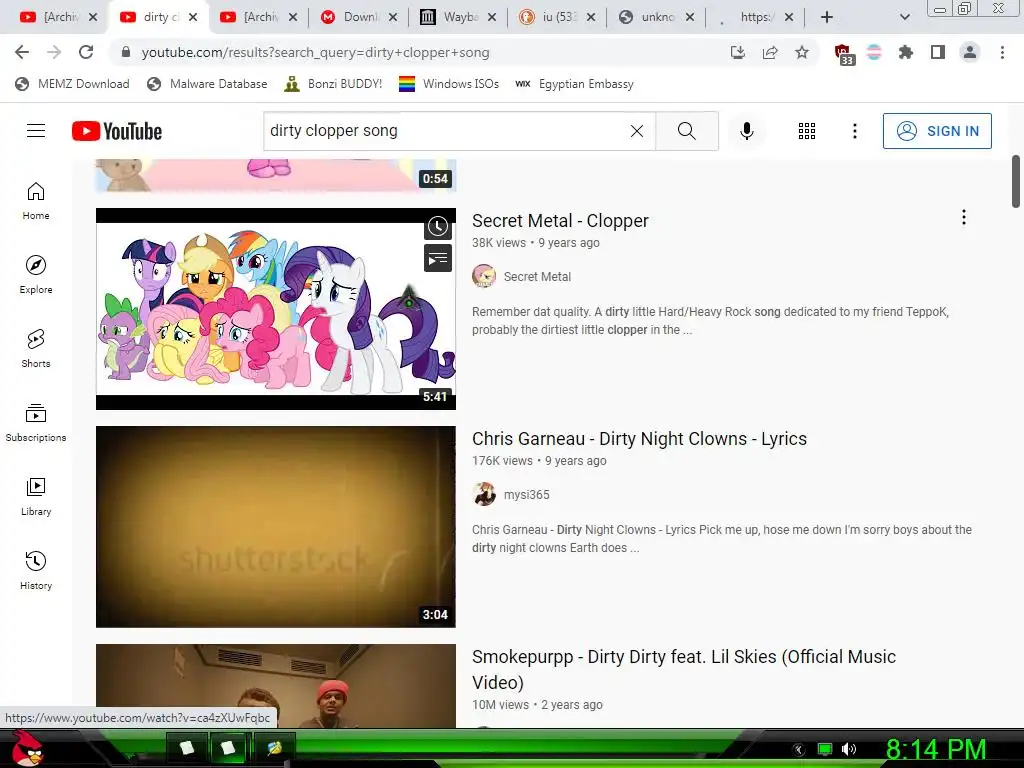Click the 8:14 PM taskbar clock
Image resolution: width=1024 pixels, height=768 pixels.
(x=936, y=749)
